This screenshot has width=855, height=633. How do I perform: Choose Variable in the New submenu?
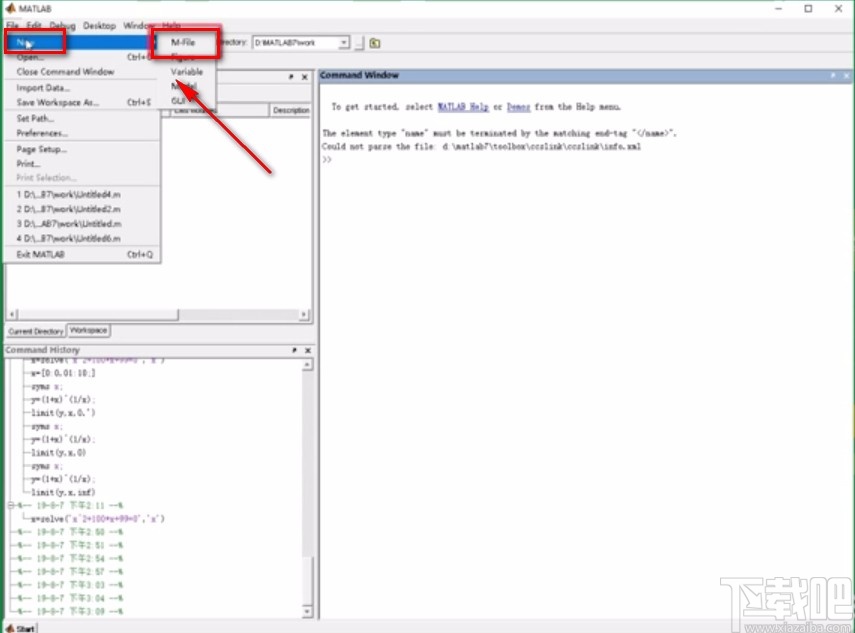[x=187, y=72]
